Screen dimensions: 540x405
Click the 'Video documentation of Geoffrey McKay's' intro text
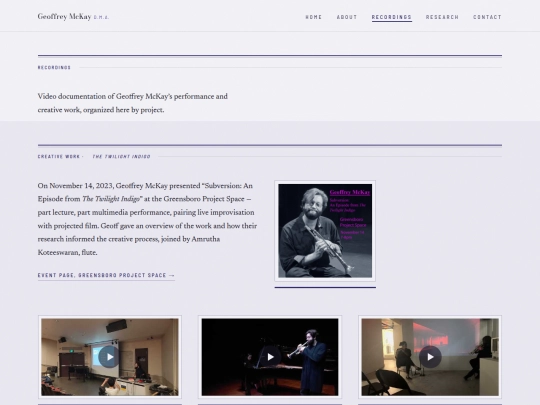pos(133,103)
